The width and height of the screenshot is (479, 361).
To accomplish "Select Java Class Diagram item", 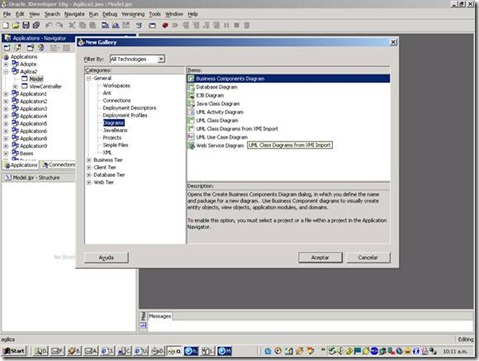I will tap(218, 104).
